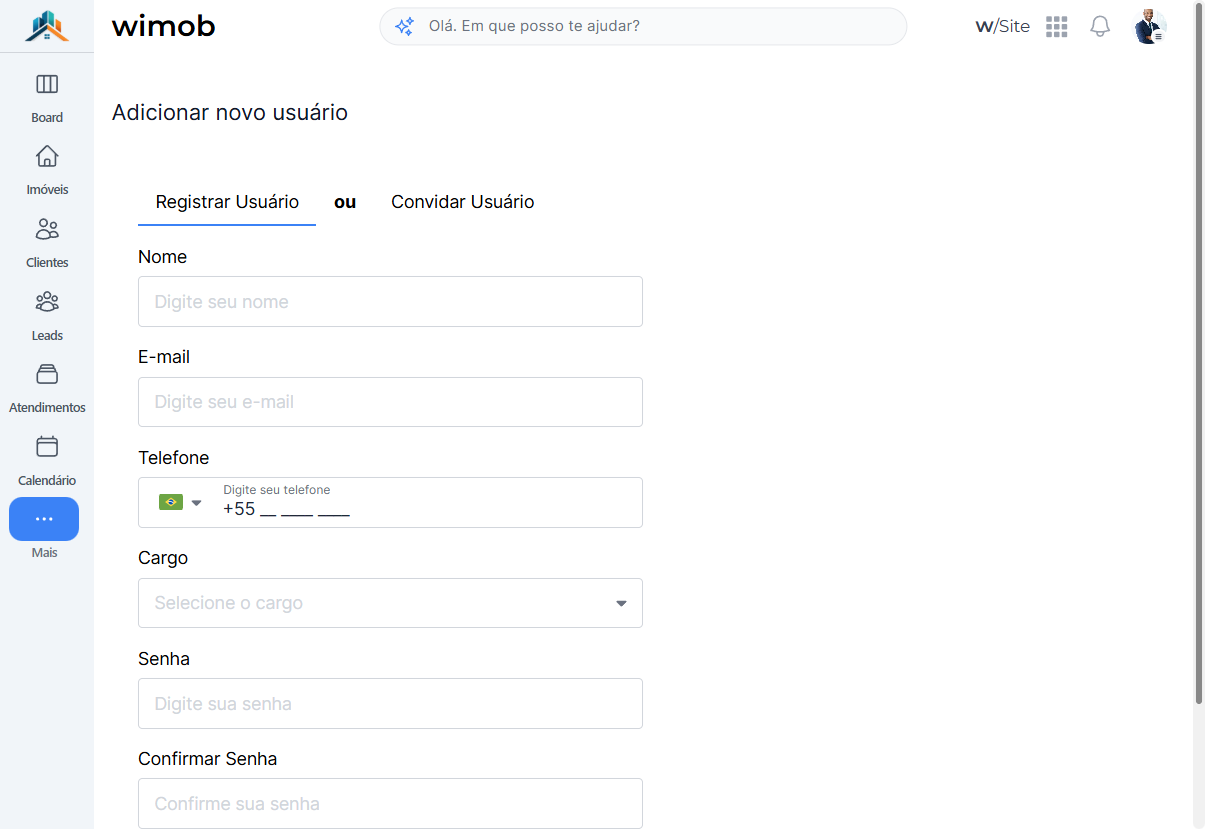Open the Leads group icon
Image resolution: width=1205 pixels, height=829 pixels.
[x=47, y=302]
